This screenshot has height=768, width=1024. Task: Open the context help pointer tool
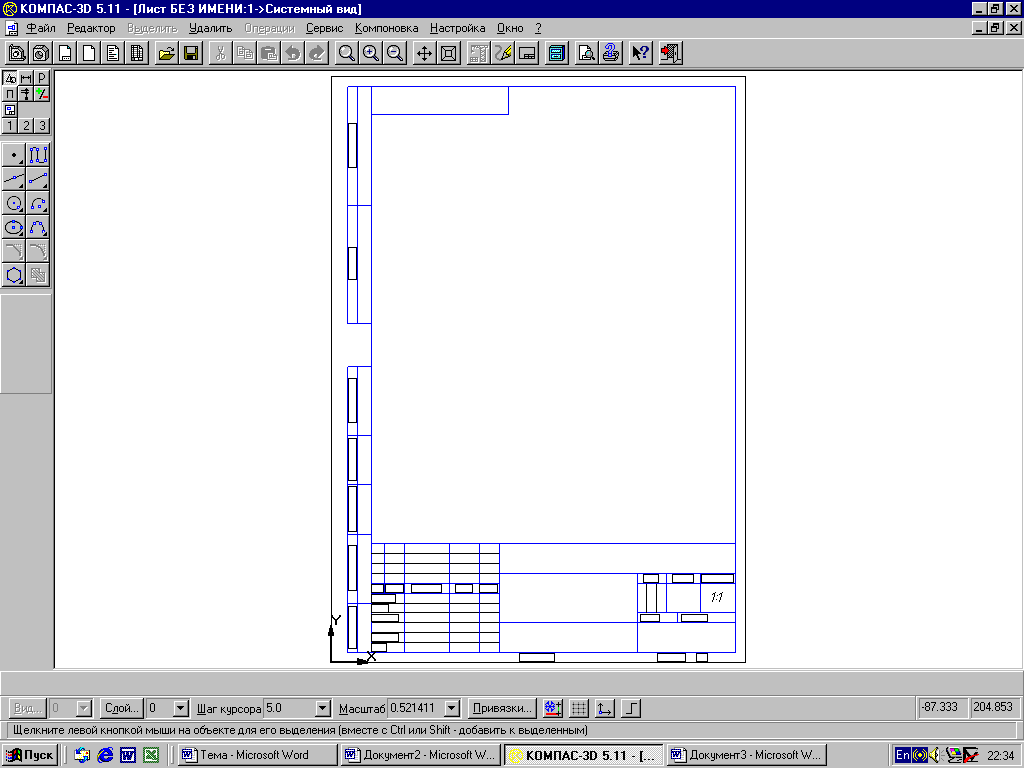click(641, 53)
